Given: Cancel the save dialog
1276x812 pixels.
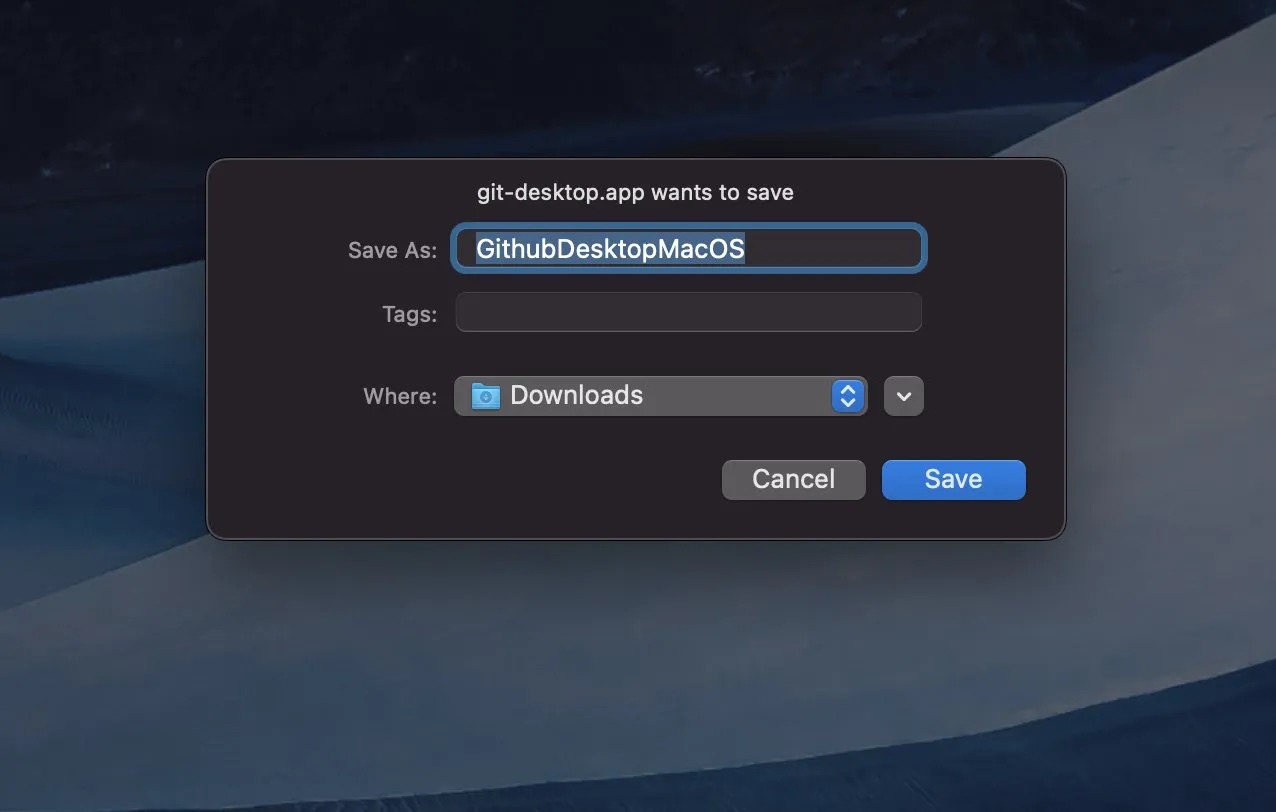Looking at the screenshot, I should tap(793, 480).
